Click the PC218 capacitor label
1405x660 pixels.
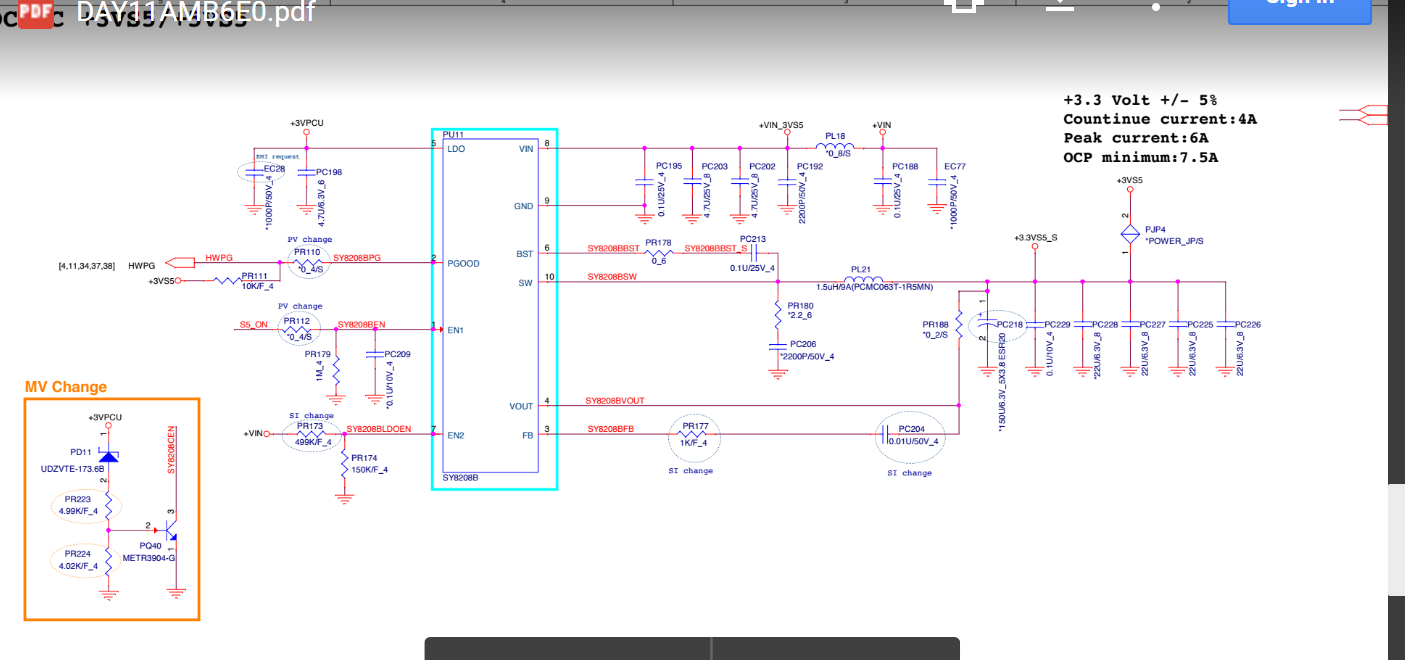pyautogui.click(x=1009, y=325)
